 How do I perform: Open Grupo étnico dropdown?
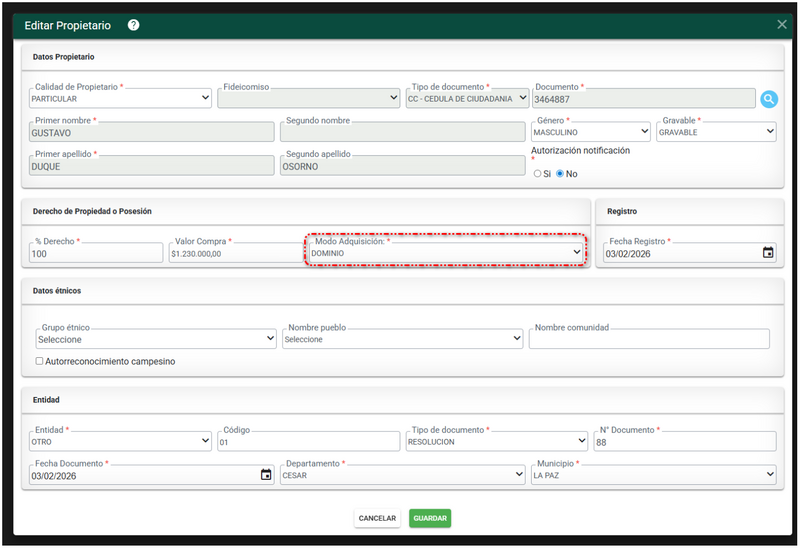coord(156,339)
